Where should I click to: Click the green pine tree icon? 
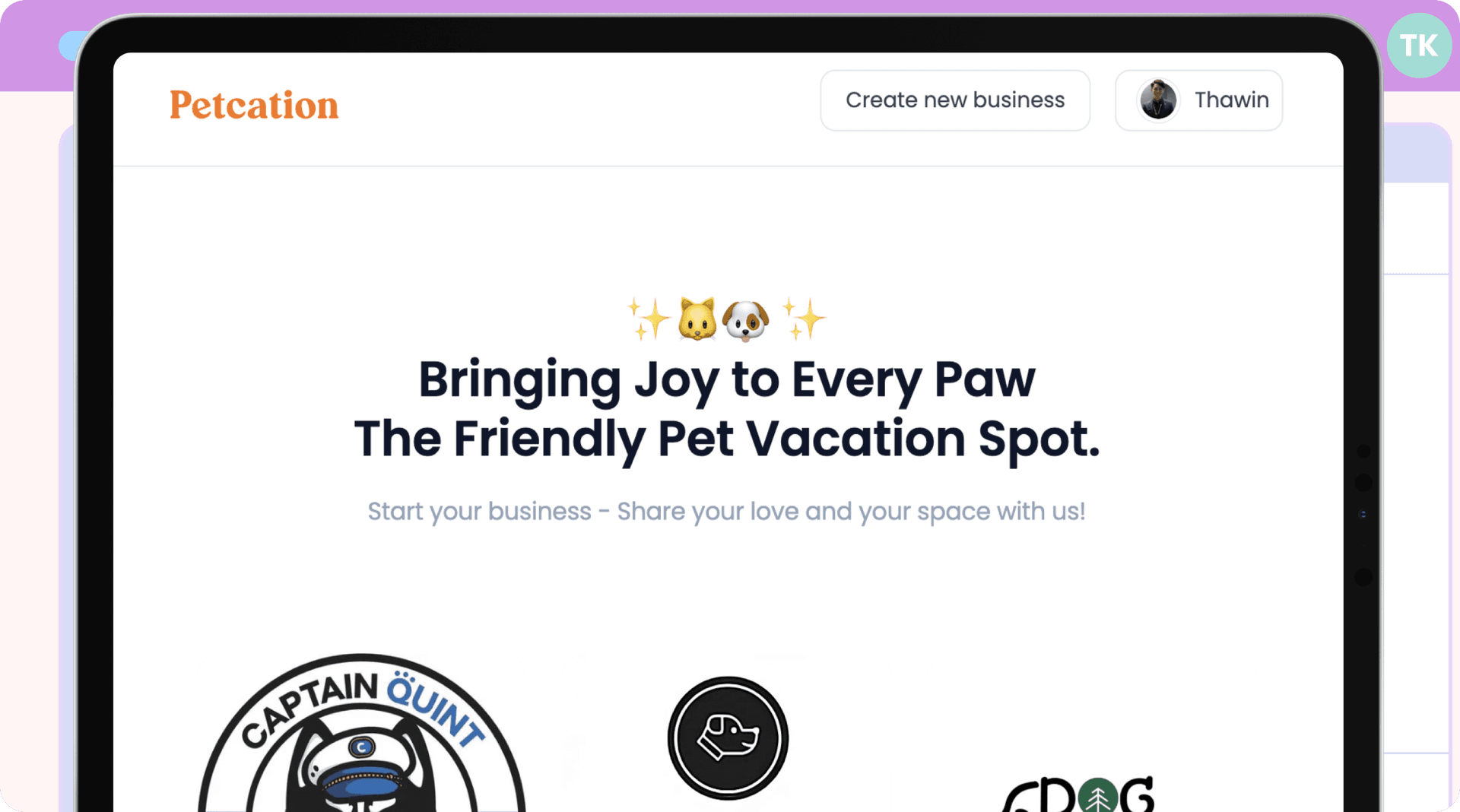point(1098,796)
